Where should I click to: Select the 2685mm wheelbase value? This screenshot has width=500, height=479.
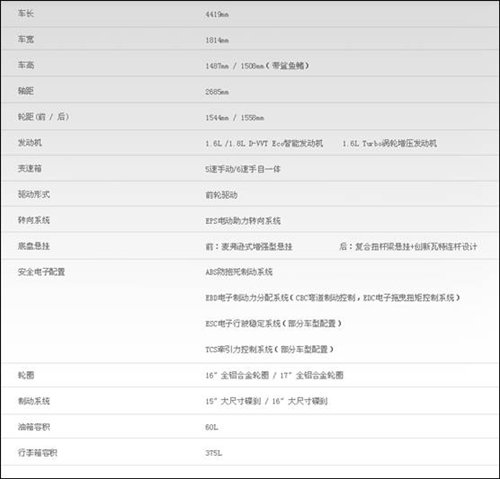click(217, 92)
